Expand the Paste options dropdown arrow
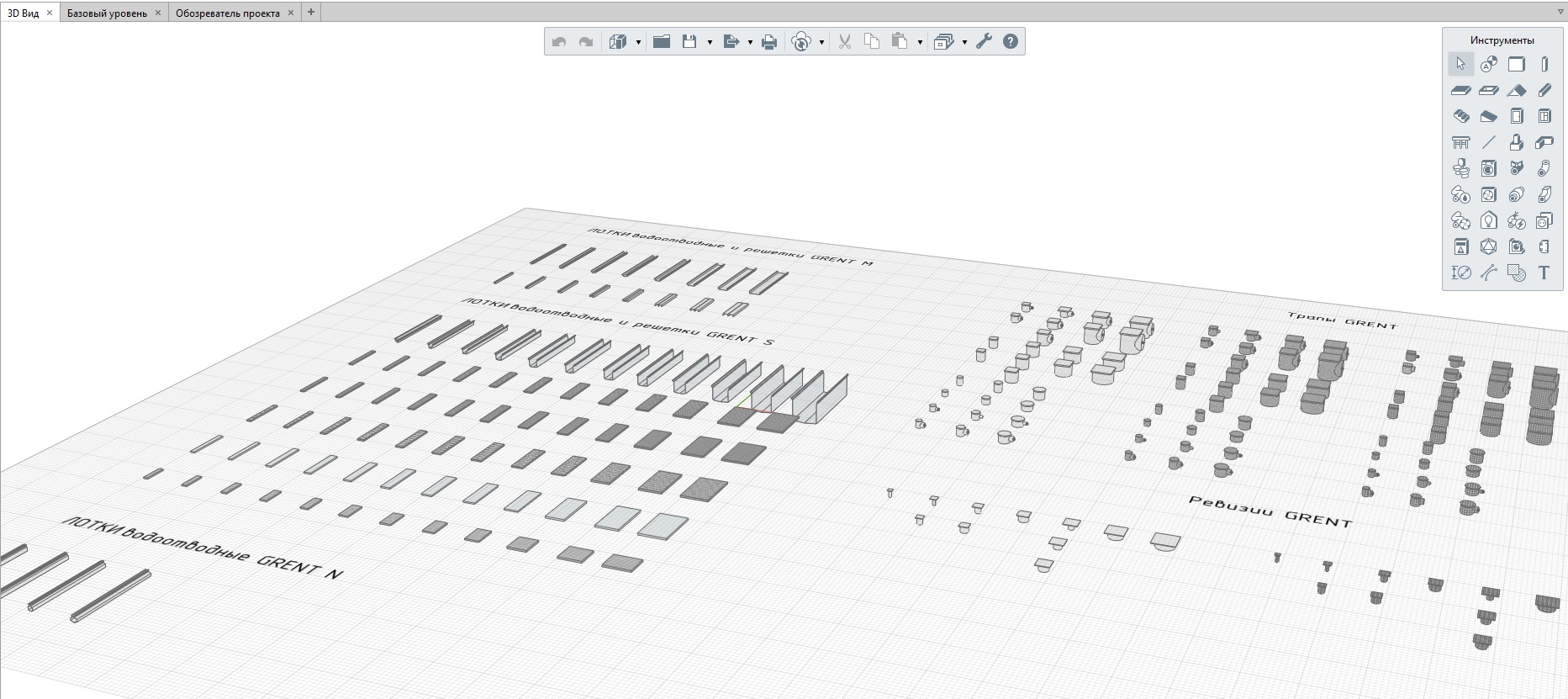This screenshot has width=1568, height=699. click(x=920, y=42)
